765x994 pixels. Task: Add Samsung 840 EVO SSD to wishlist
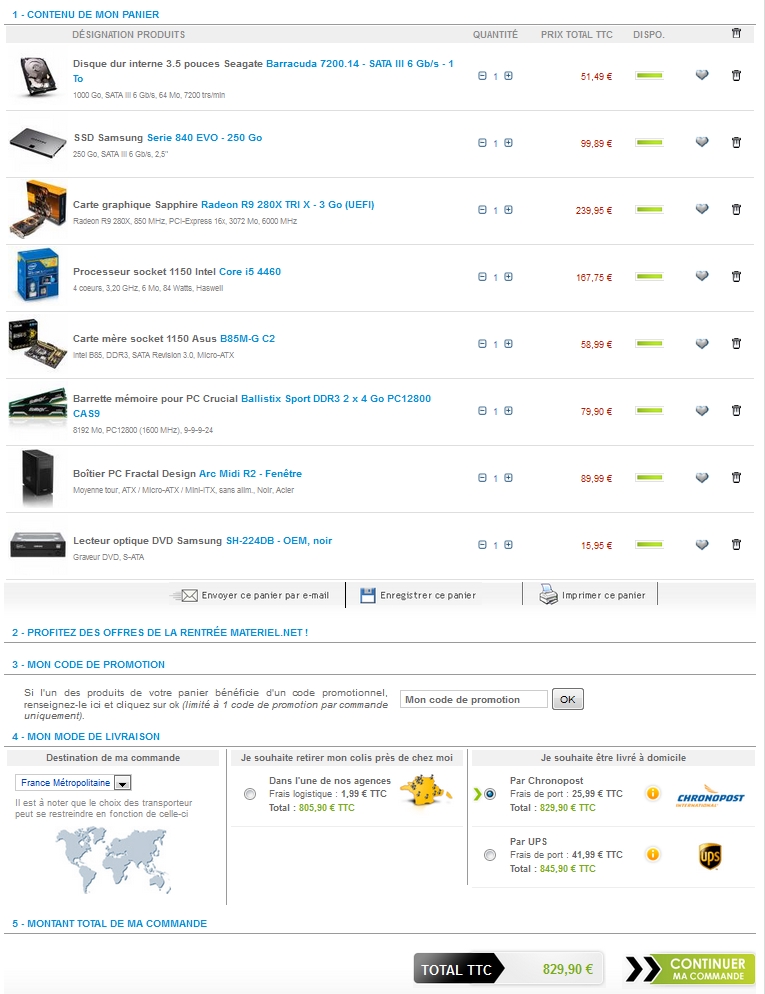tap(702, 142)
